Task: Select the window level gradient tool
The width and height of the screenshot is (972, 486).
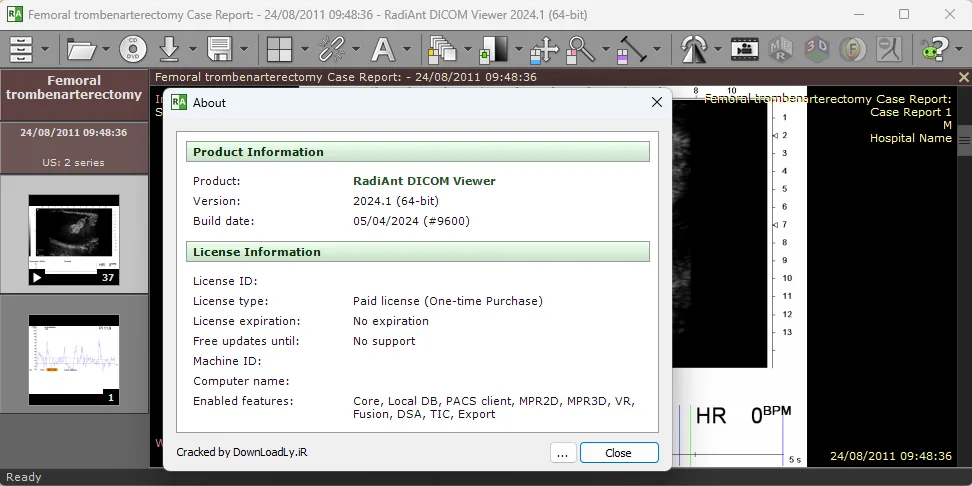Action: pyautogui.click(x=494, y=49)
